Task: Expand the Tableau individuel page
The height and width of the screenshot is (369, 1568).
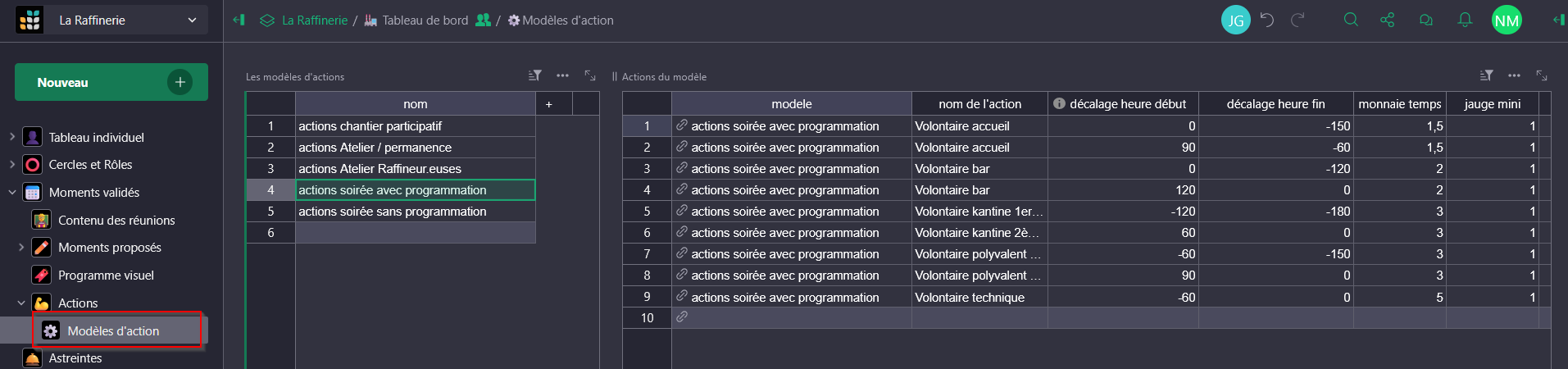Action: 12,137
